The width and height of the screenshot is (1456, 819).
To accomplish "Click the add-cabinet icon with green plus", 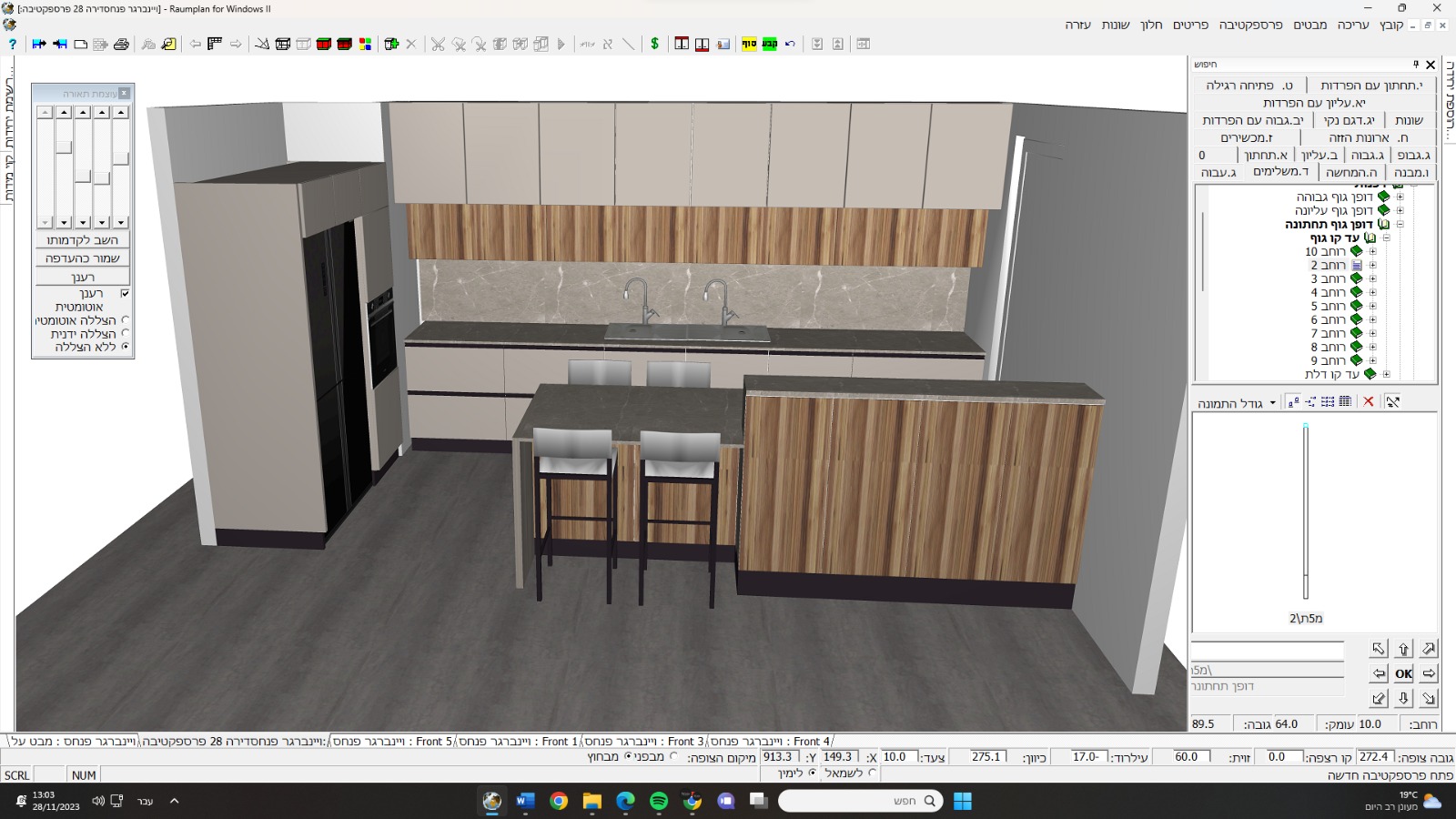I will tap(392, 44).
